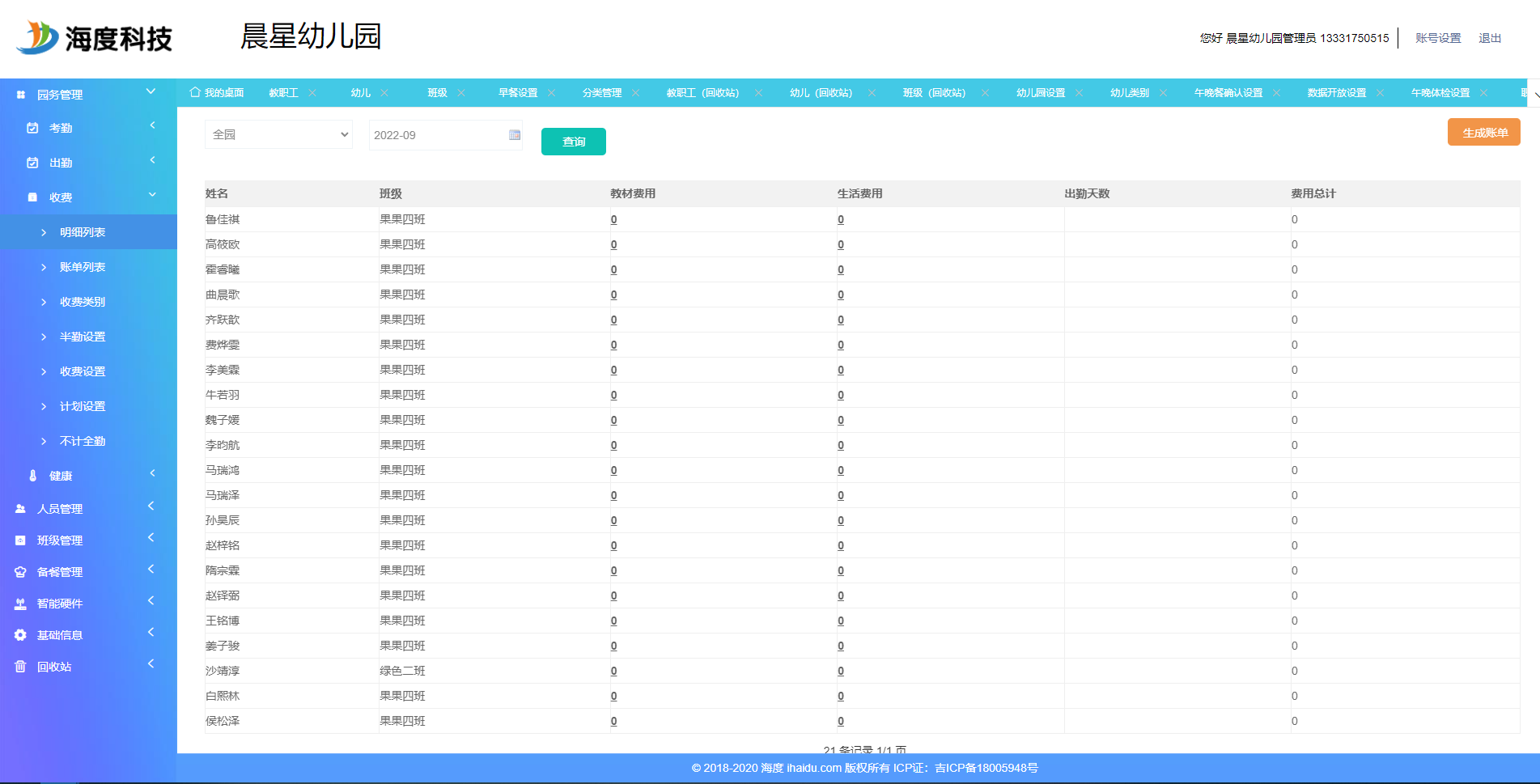Click the thermometer icon beside 健康
Screen dimensions: 1540x784
coord(32,476)
